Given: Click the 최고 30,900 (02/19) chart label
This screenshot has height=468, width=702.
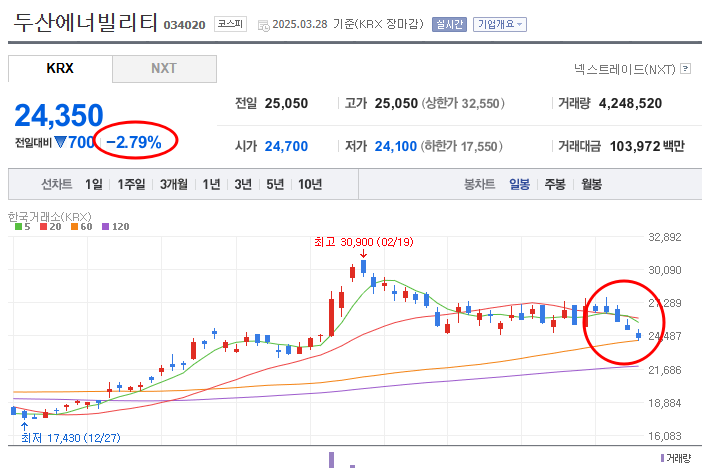Looking at the screenshot, I should [x=364, y=242].
